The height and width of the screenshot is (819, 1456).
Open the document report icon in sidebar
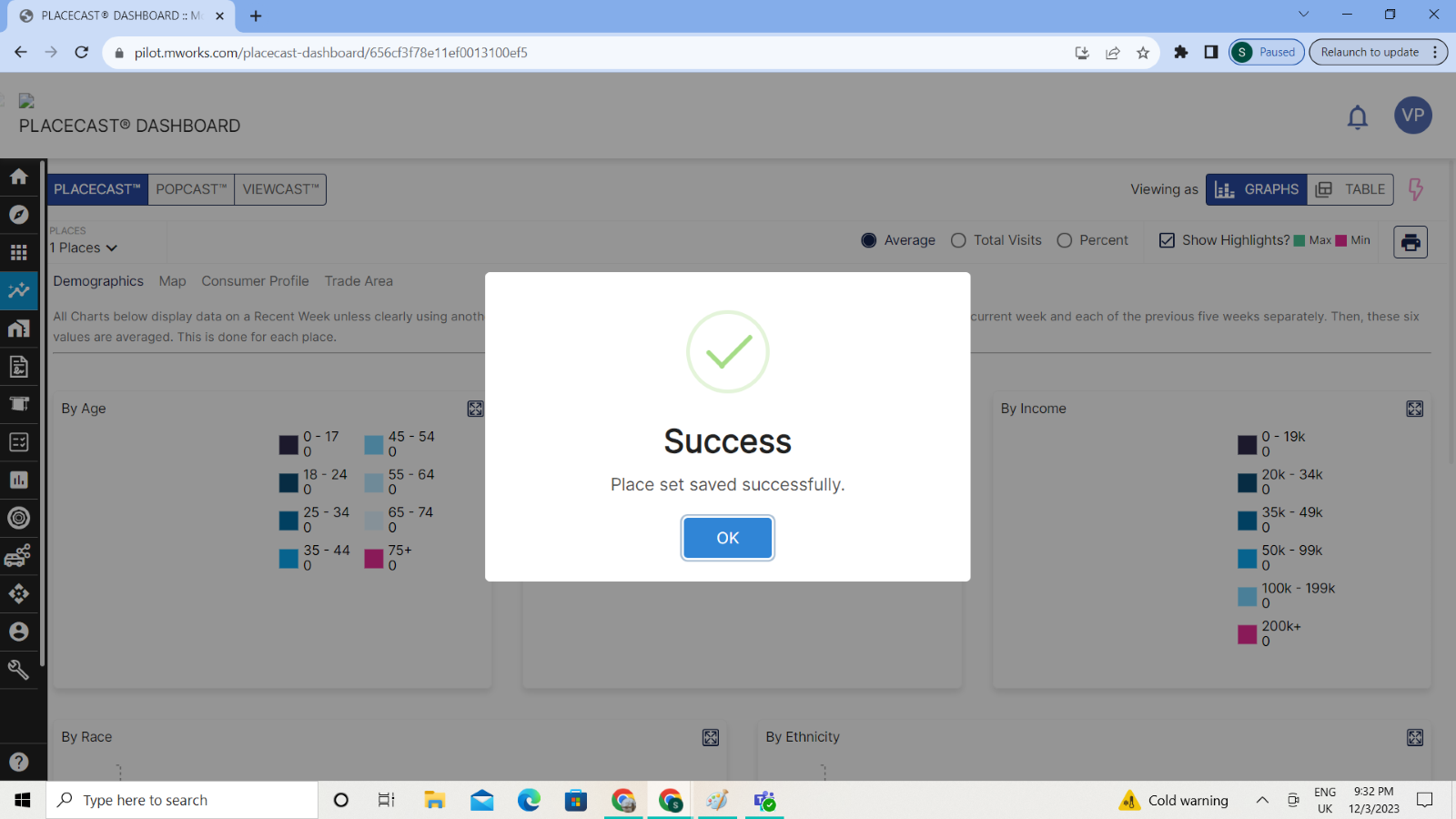point(19,366)
